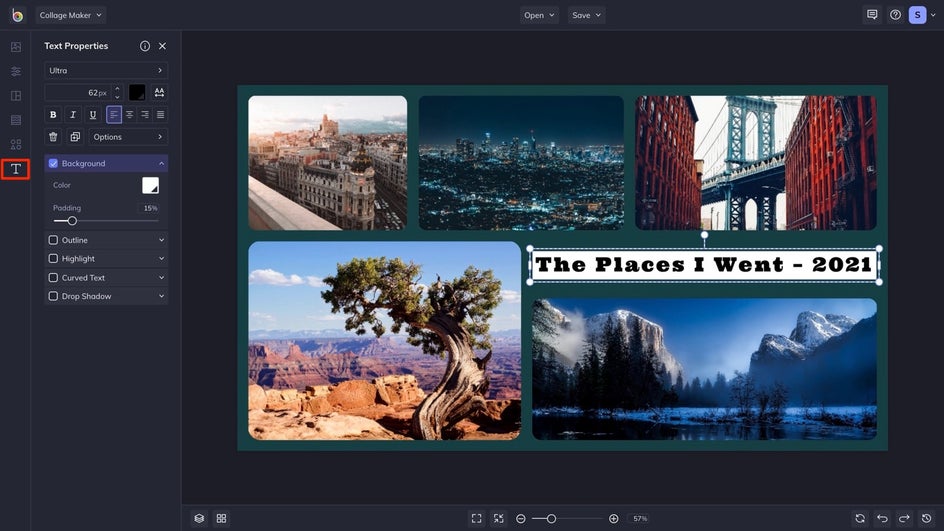Zoom out with minus icon
The width and height of the screenshot is (944, 531).
pos(521,518)
